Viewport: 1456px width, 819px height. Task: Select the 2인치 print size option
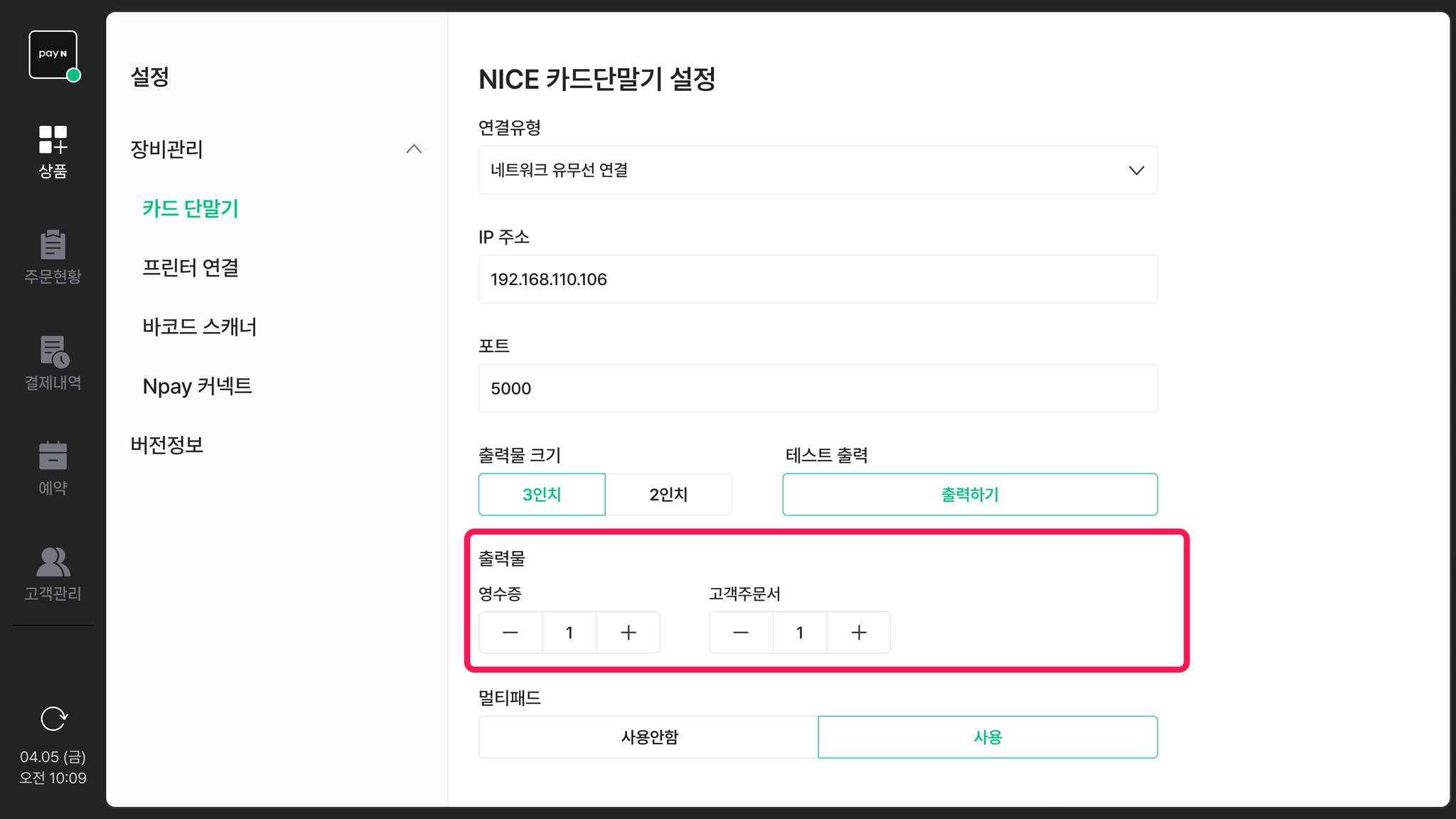[x=668, y=494]
